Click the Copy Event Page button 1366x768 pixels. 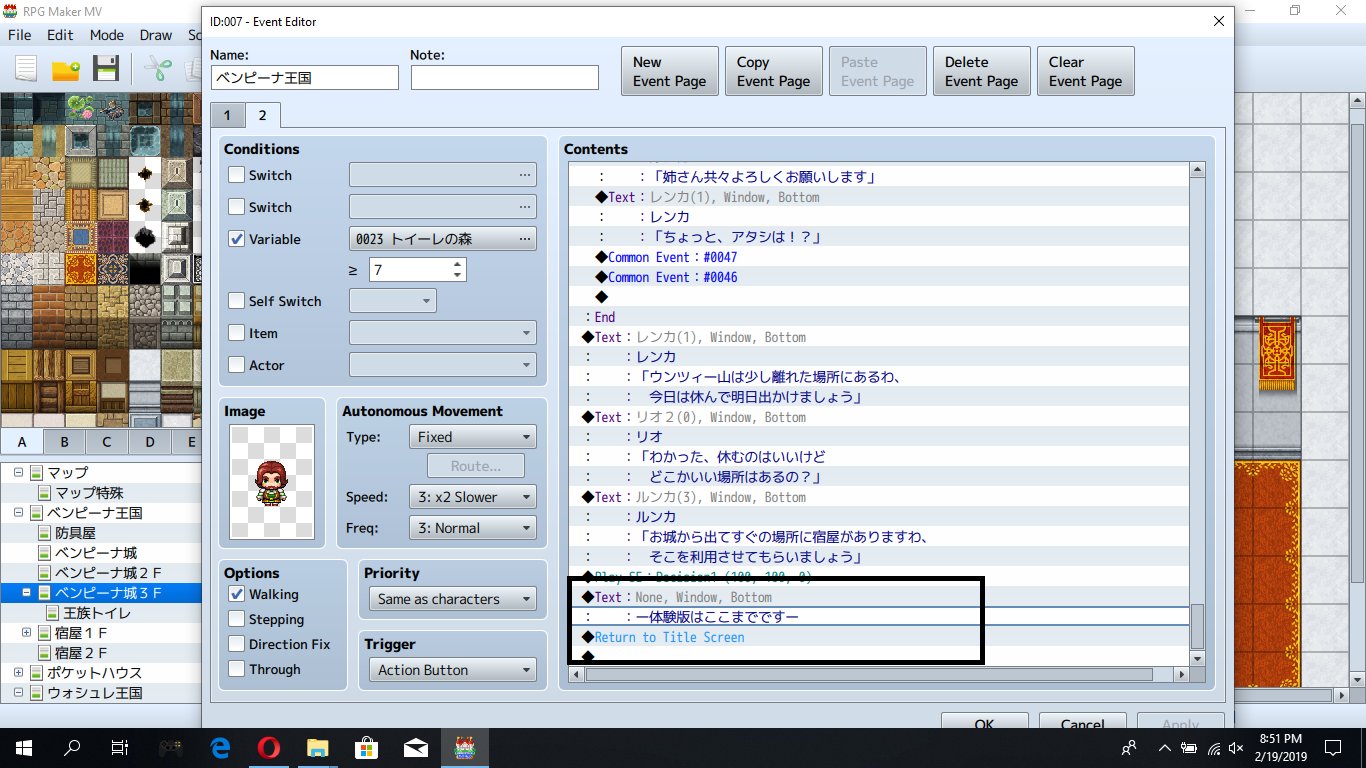(774, 71)
